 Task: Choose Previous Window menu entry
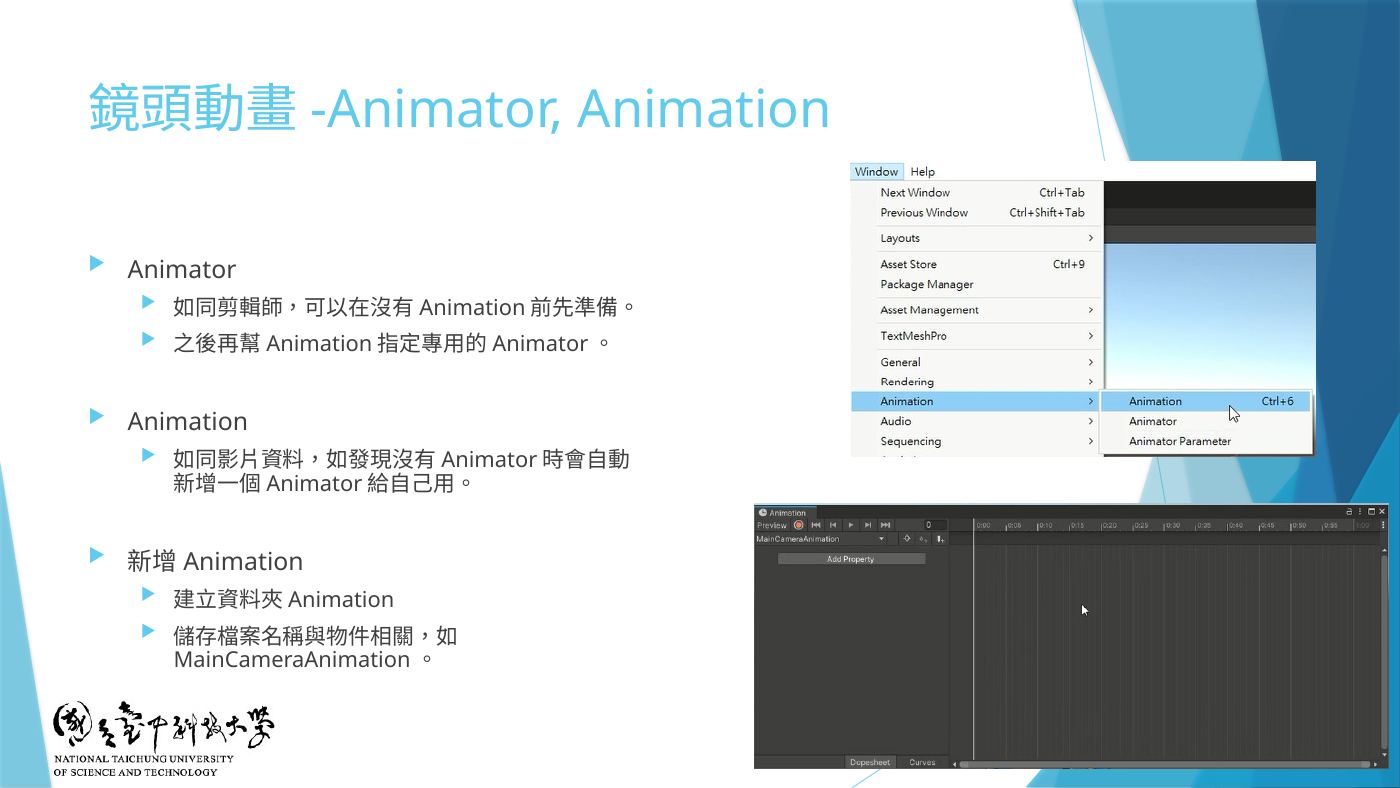[978, 213]
